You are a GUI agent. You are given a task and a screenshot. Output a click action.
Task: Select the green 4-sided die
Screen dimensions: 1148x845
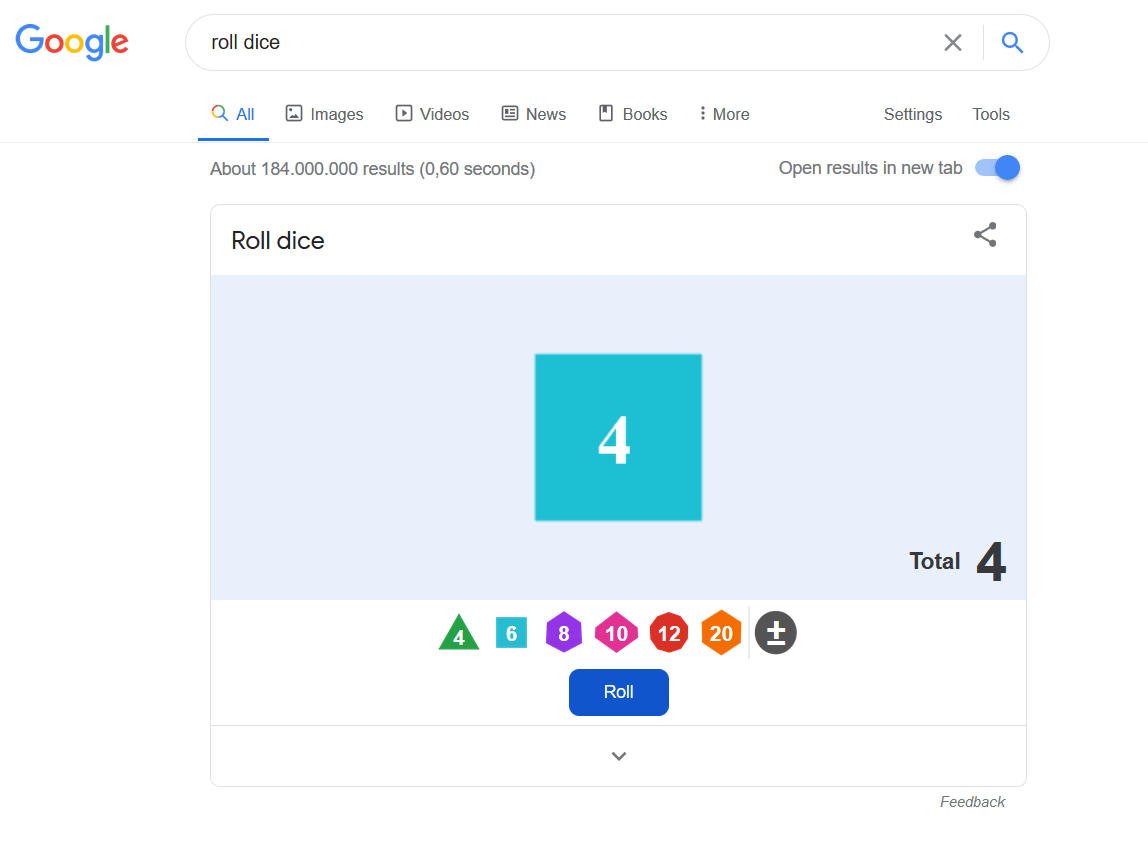point(459,634)
